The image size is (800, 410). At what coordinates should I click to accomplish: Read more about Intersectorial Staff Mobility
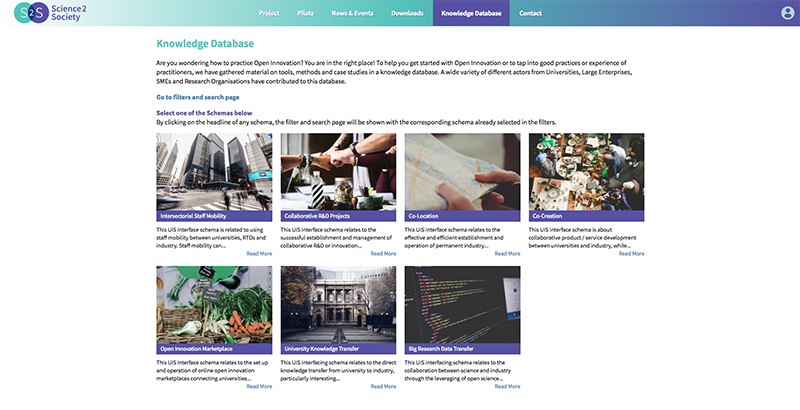pos(259,254)
